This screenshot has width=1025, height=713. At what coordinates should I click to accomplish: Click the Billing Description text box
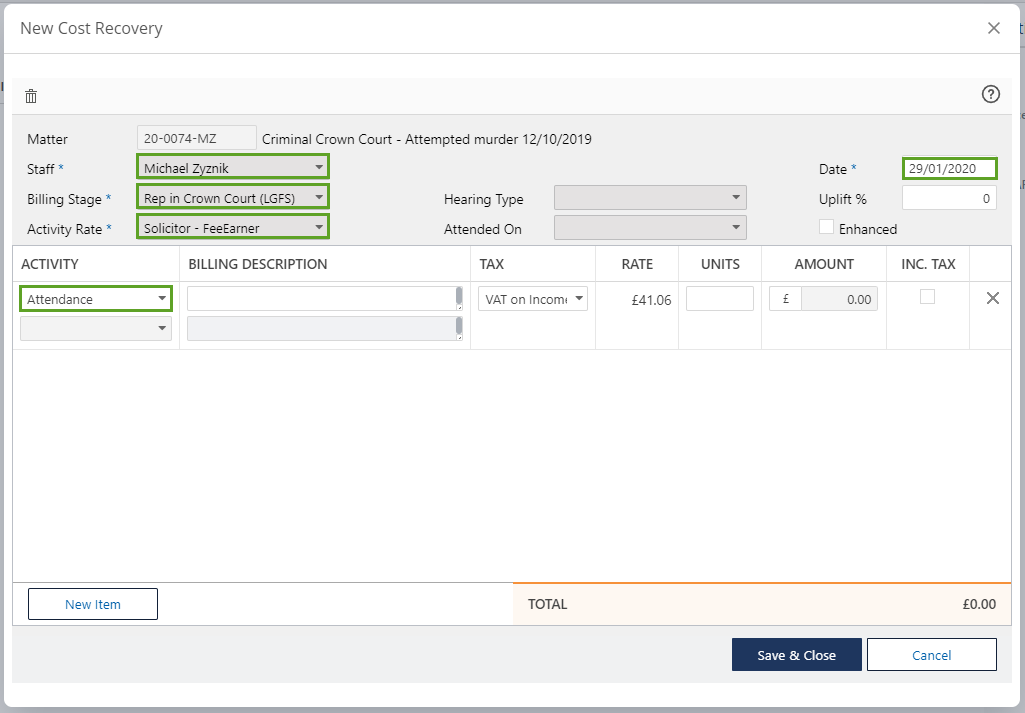pos(320,298)
